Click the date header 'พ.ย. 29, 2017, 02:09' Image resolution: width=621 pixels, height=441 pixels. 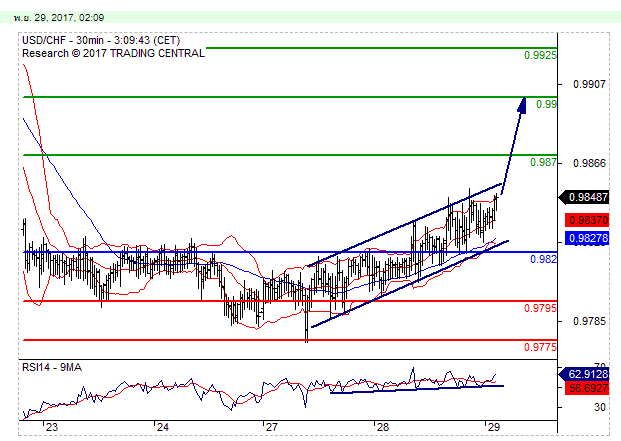coord(59,18)
